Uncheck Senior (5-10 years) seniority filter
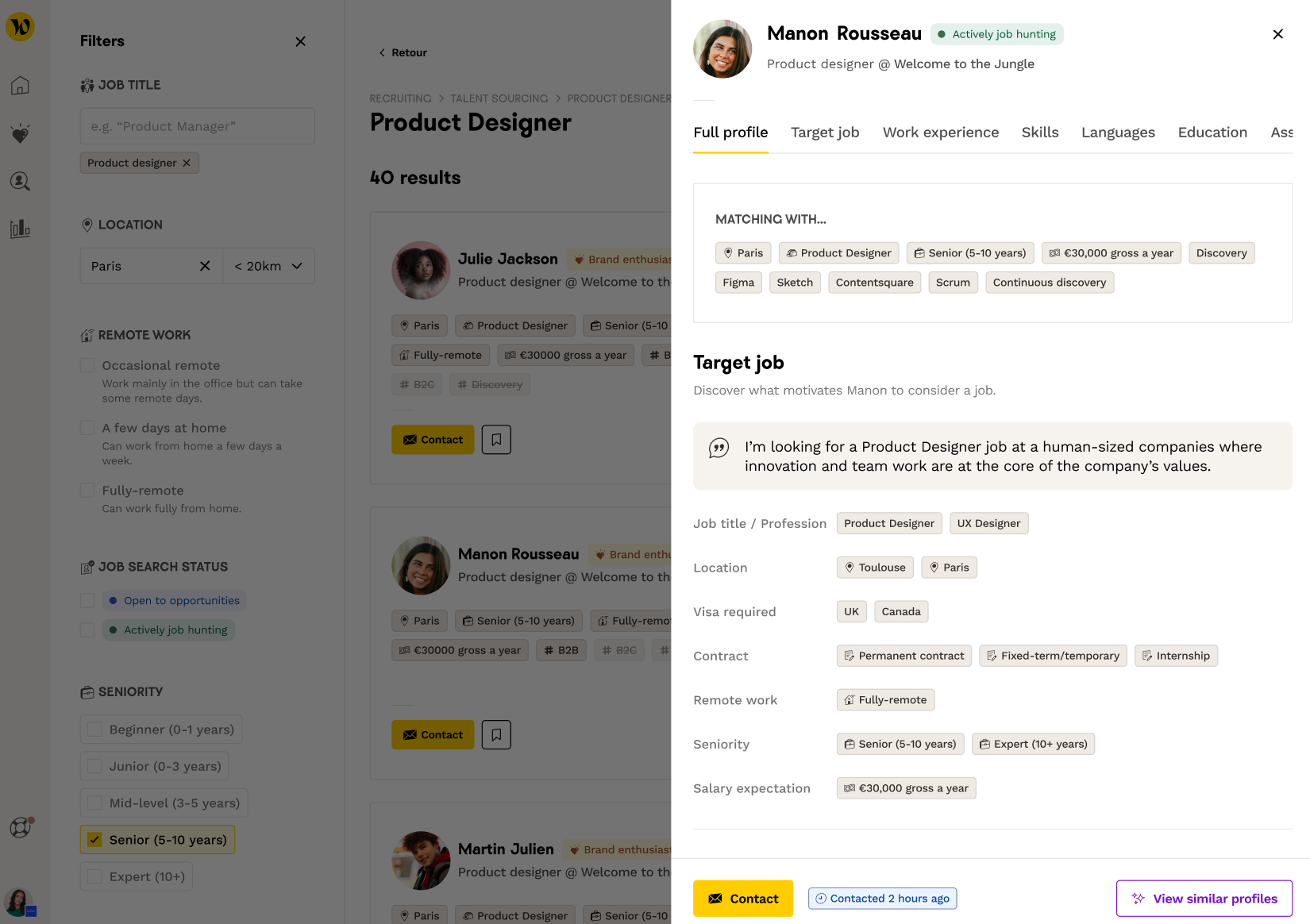 click(x=94, y=840)
